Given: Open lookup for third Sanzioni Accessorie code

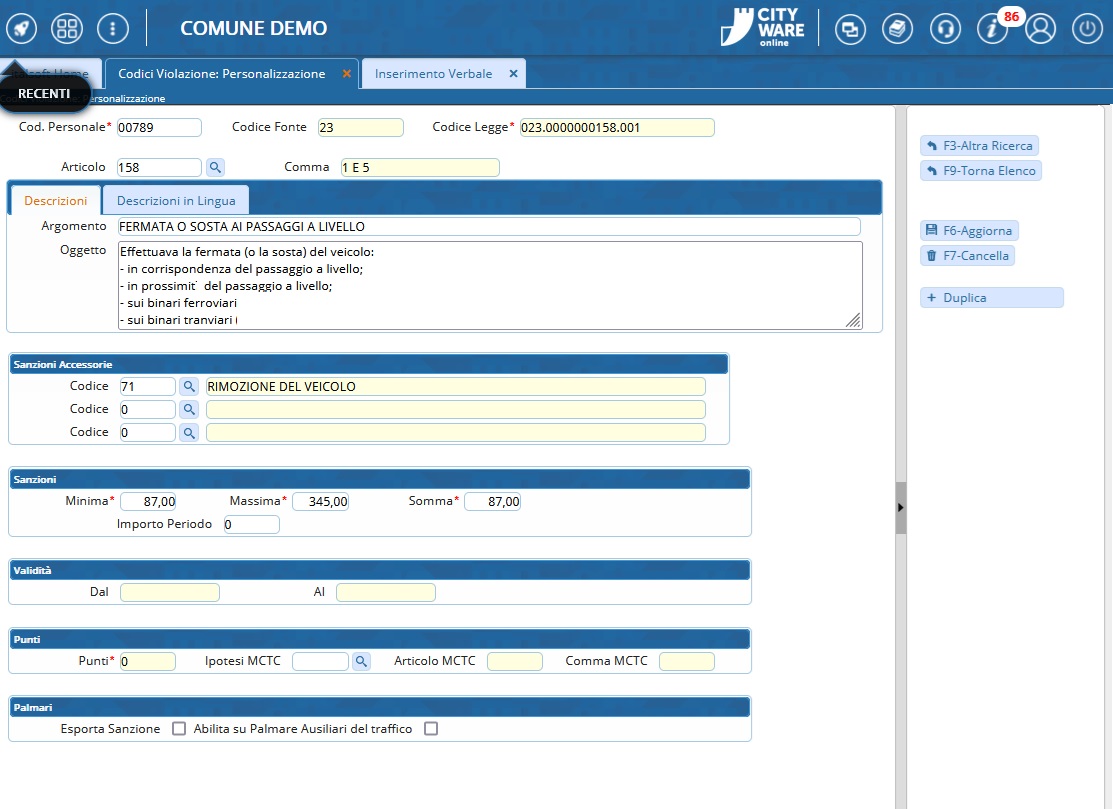Looking at the screenshot, I should coord(188,432).
